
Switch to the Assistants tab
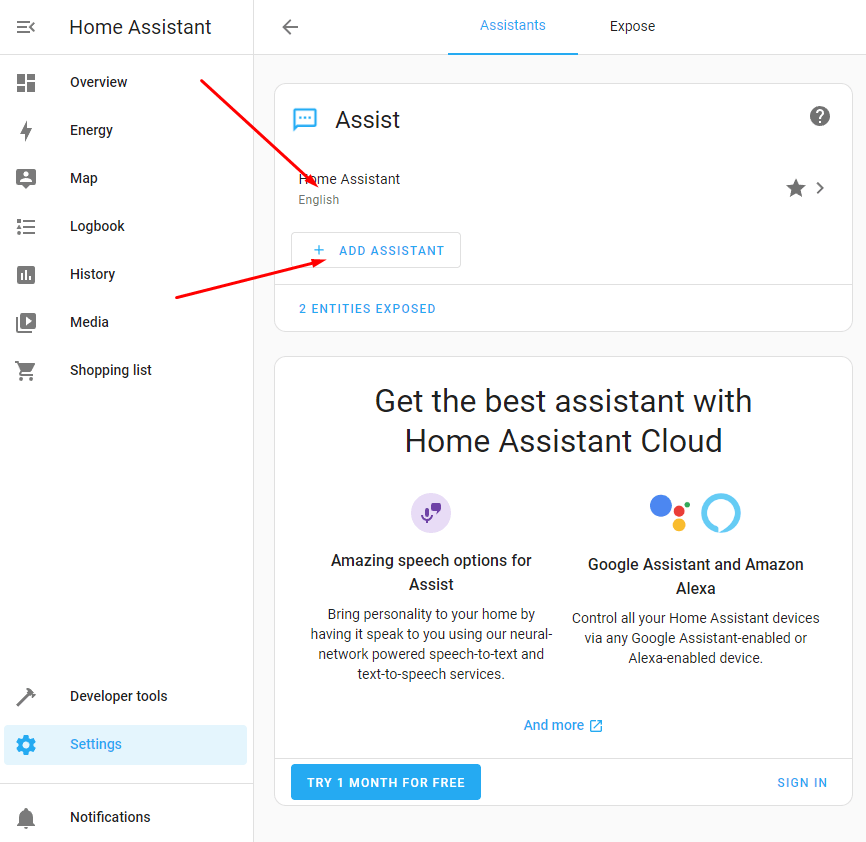tap(513, 26)
